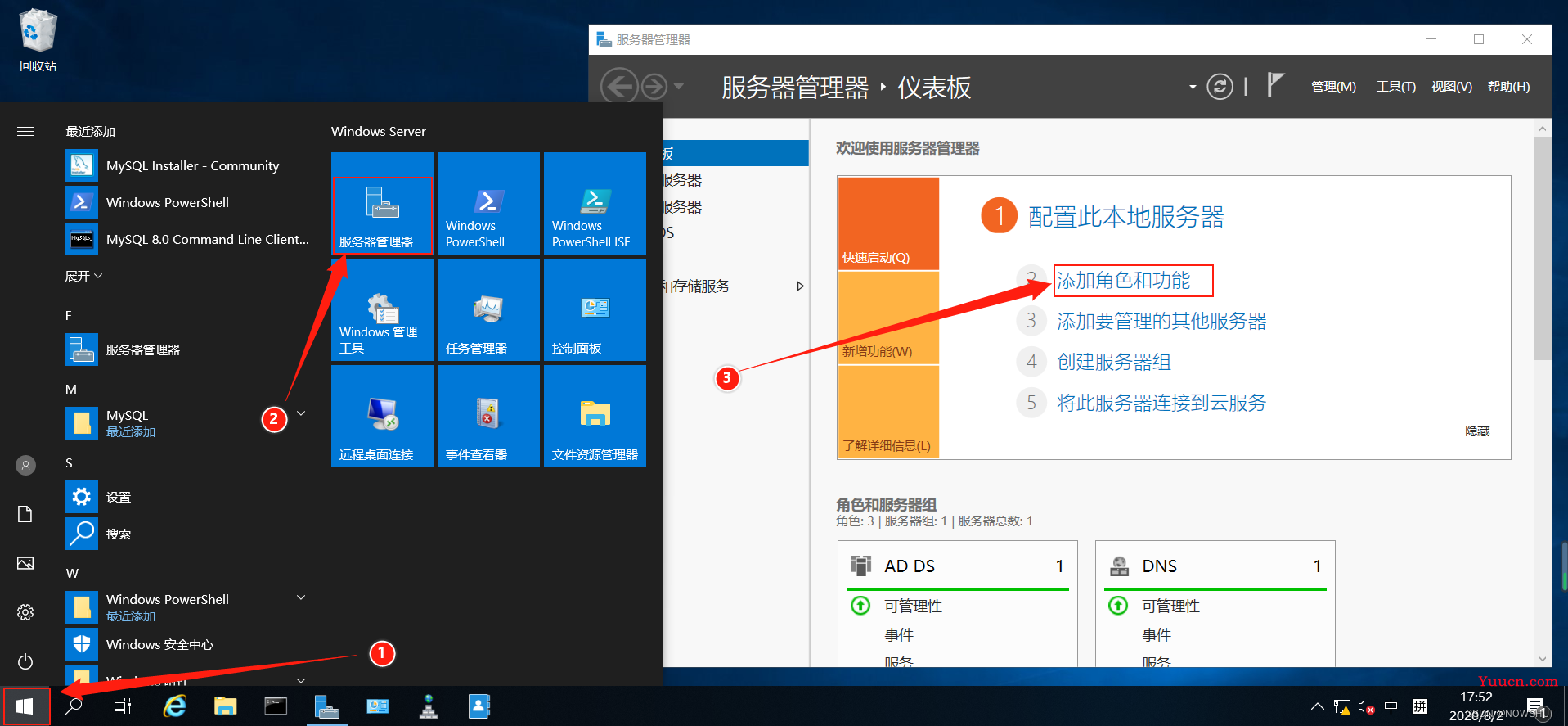Image resolution: width=1568 pixels, height=726 pixels.
Task: Open the 工具(T) menu
Action: (1395, 87)
